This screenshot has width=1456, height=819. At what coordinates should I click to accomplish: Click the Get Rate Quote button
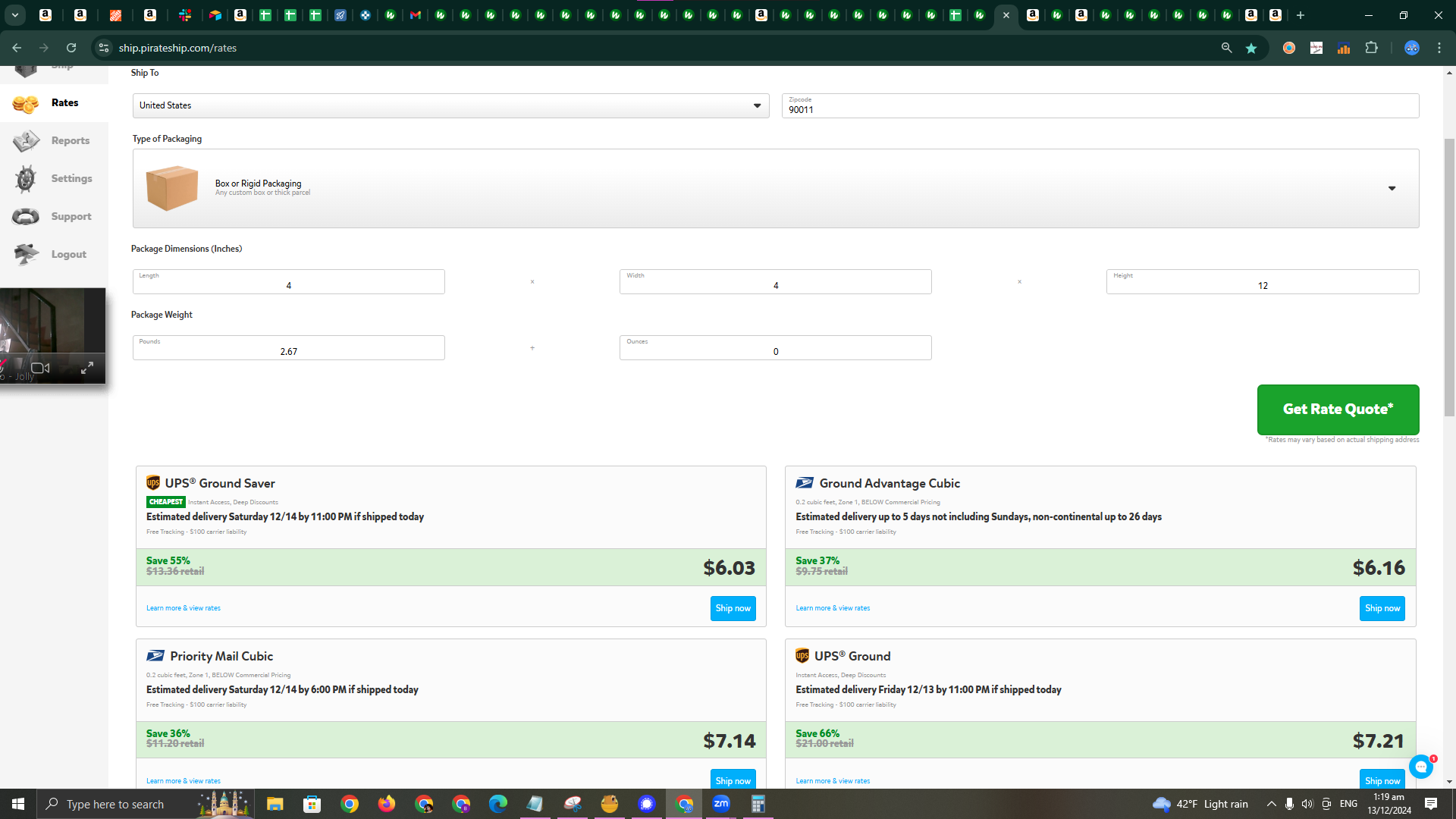[1338, 409]
